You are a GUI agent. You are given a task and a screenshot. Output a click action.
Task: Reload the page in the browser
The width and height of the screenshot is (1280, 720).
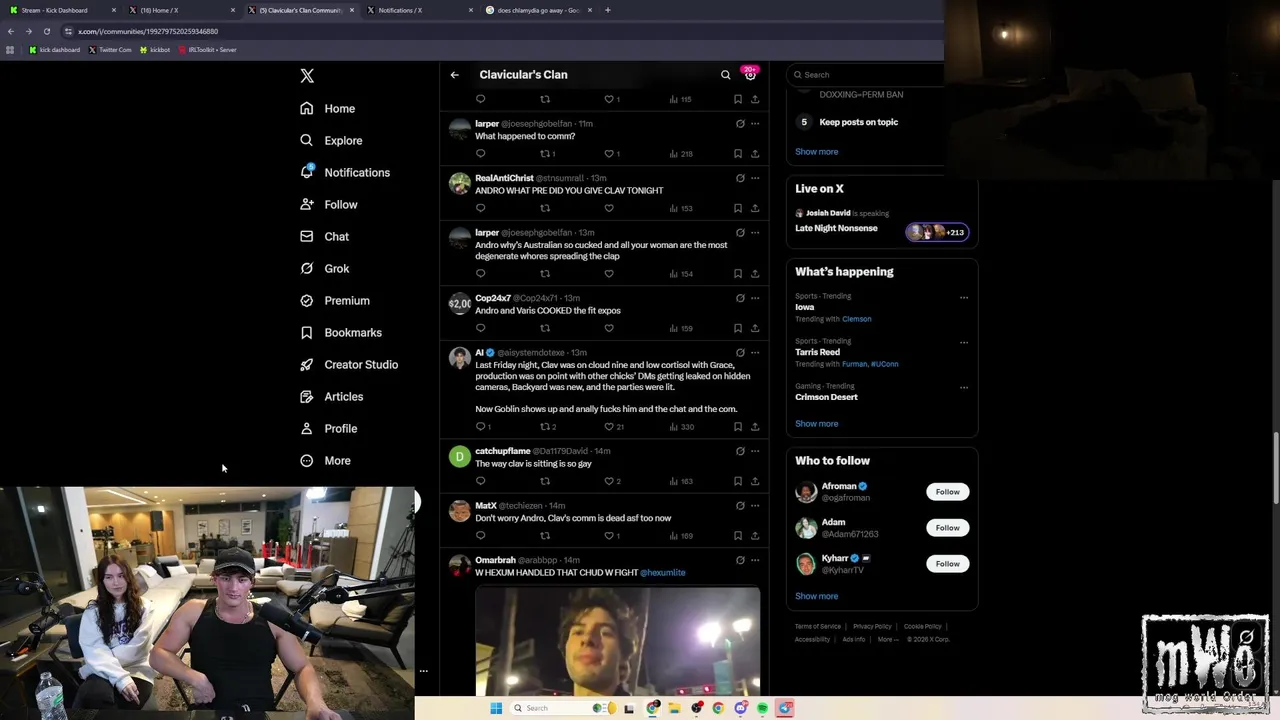(x=46, y=31)
